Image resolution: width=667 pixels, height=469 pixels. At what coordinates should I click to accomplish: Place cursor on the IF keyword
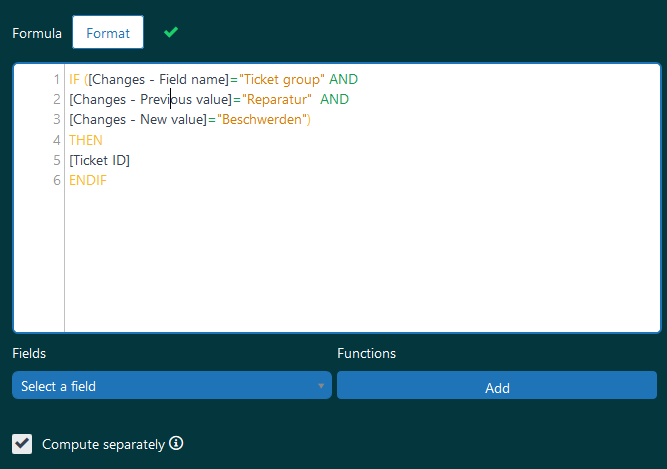point(75,79)
